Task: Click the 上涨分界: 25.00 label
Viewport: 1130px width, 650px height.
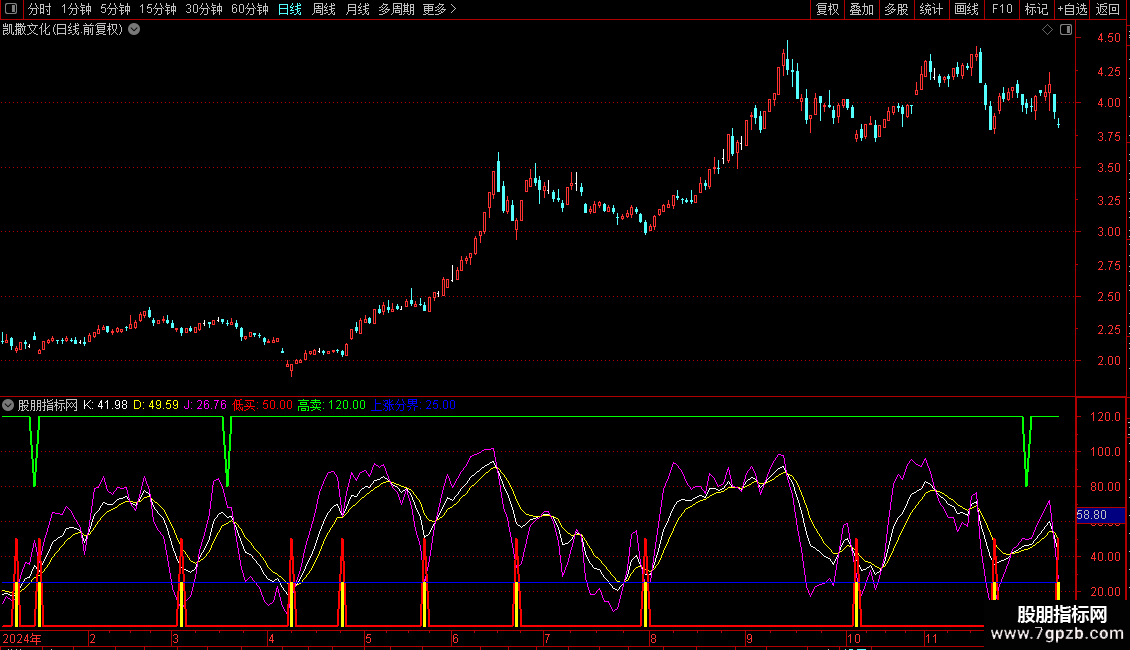Action: [414, 405]
